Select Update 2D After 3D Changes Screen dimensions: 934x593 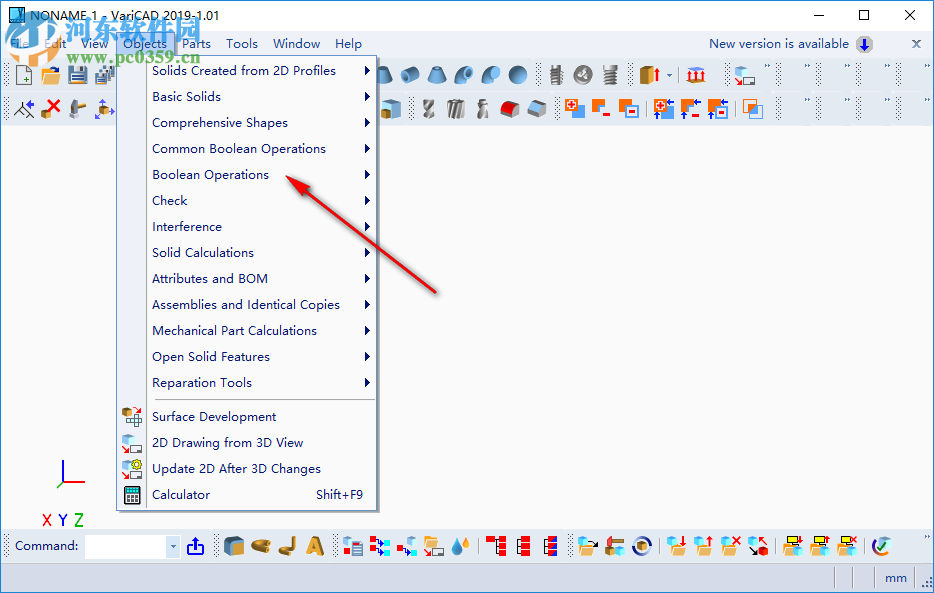(236, 469)
